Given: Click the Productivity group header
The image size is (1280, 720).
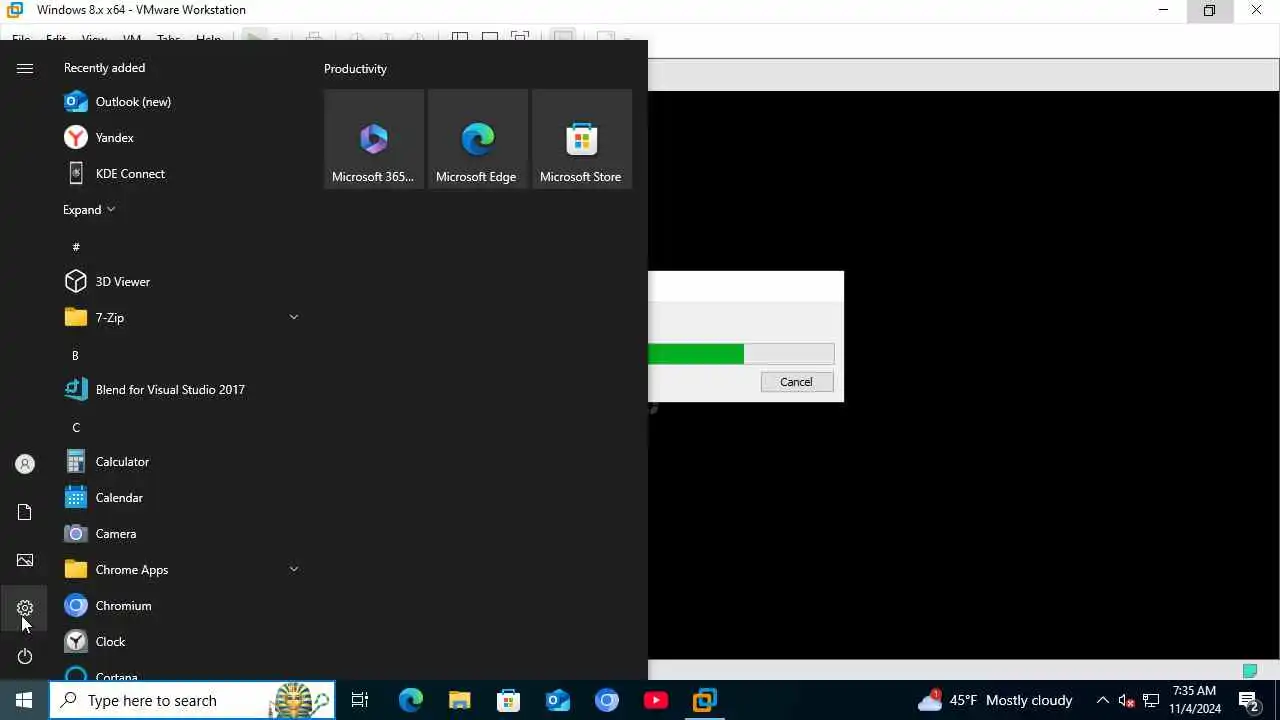Looking at the screenshot, I should pyautogui.click(x=355, y=69).
